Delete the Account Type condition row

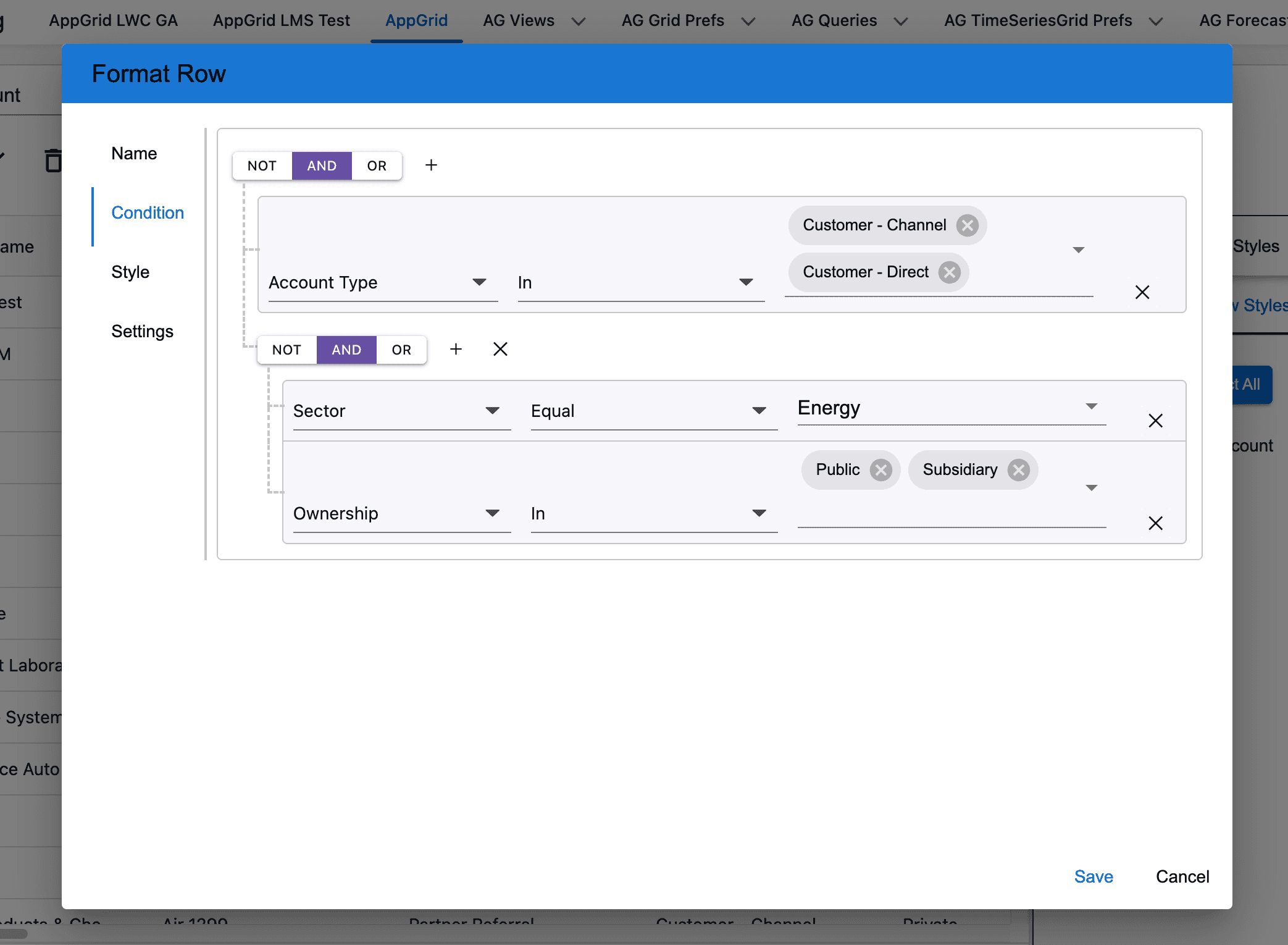click(1142, 293)
